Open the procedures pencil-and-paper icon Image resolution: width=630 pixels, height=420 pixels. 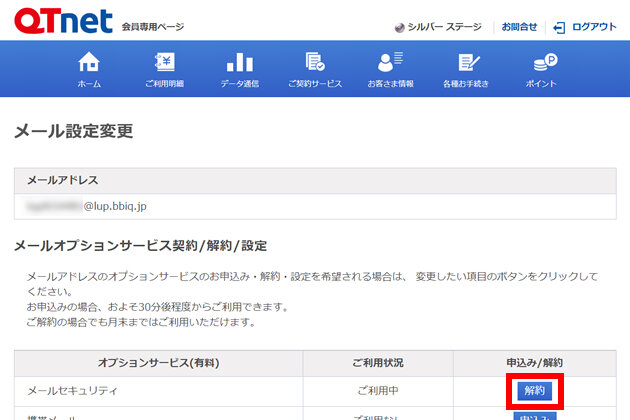pos(466,62)
